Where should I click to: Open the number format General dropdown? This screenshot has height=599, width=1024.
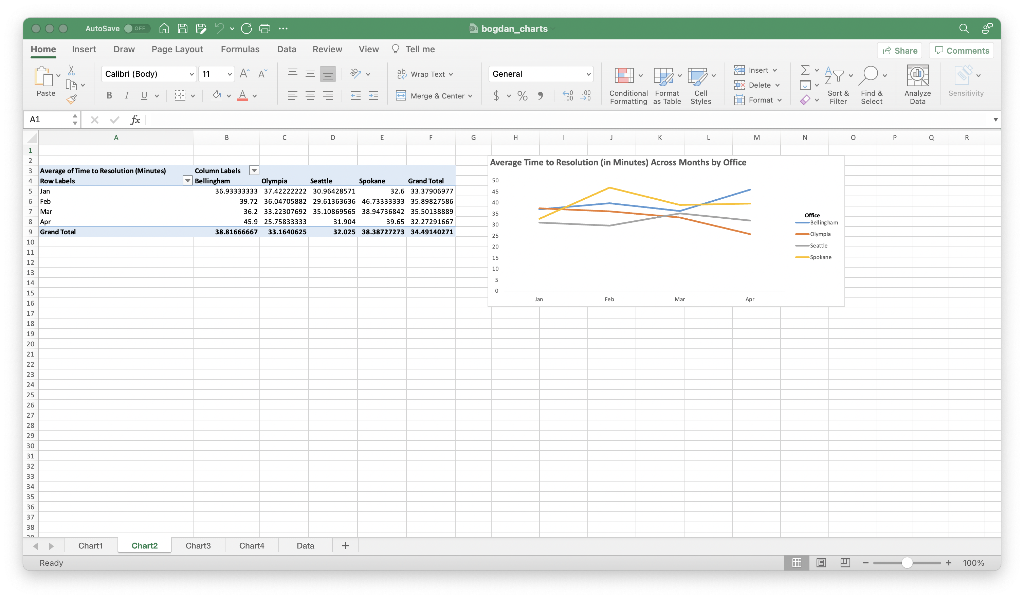(588, 74)
